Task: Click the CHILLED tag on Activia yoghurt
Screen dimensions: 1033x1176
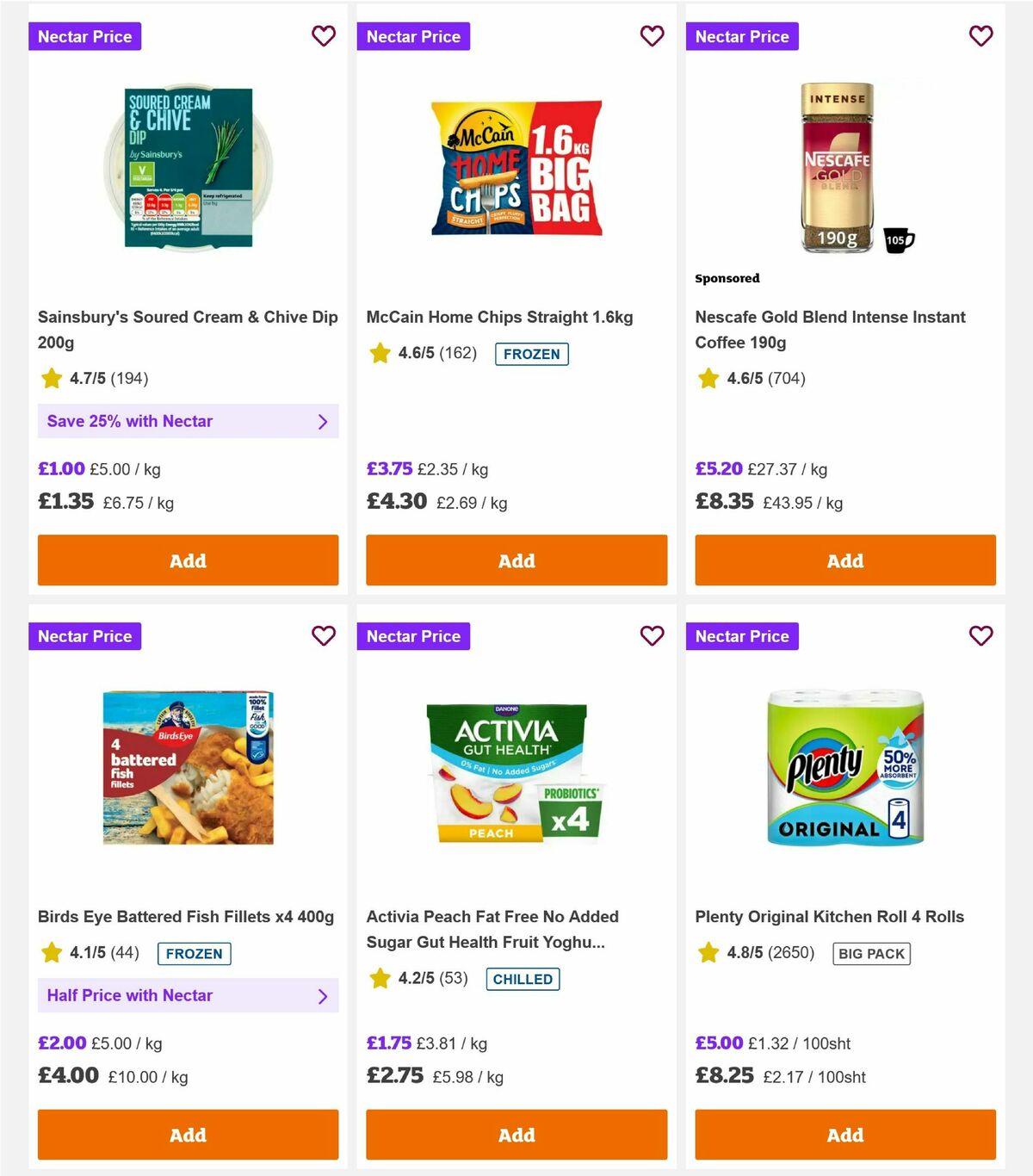Action: (x=523, y=979)
